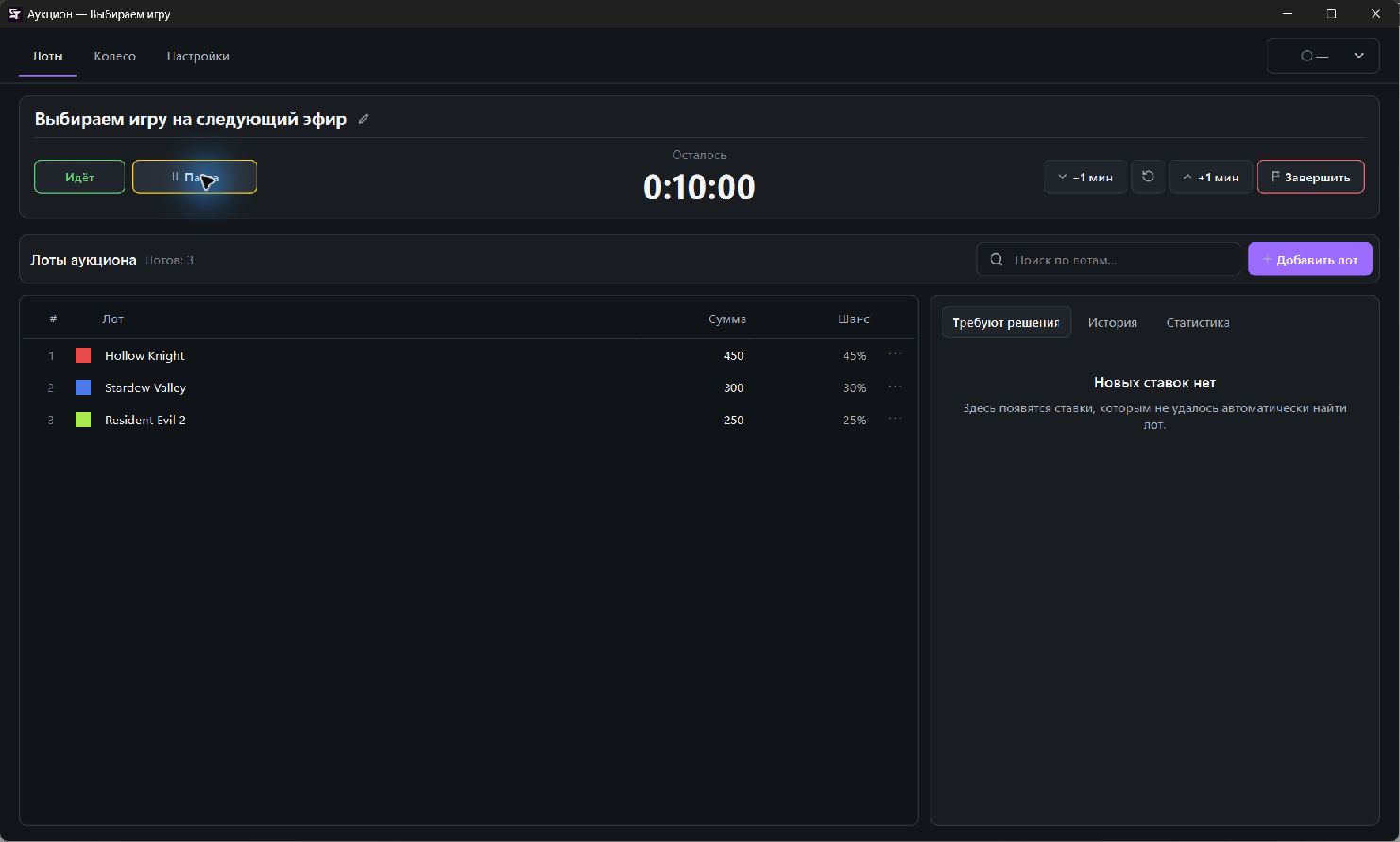Image resolution: width=1400 pixels, height=842 pixels.
Task: Click the red color swatch of Hollow Knight
Action: click(x=83, y=355)
